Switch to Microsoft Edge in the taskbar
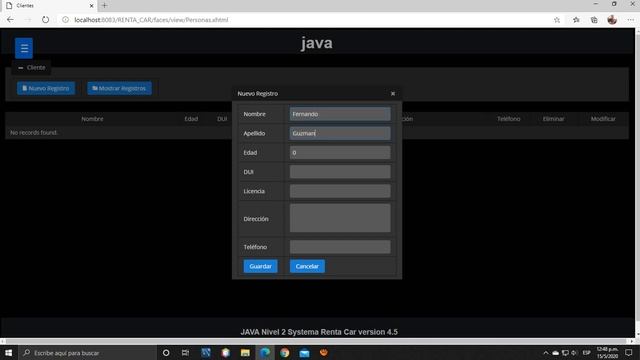The image size is (640, 360). pyautogui.click(x=265, y=353)
